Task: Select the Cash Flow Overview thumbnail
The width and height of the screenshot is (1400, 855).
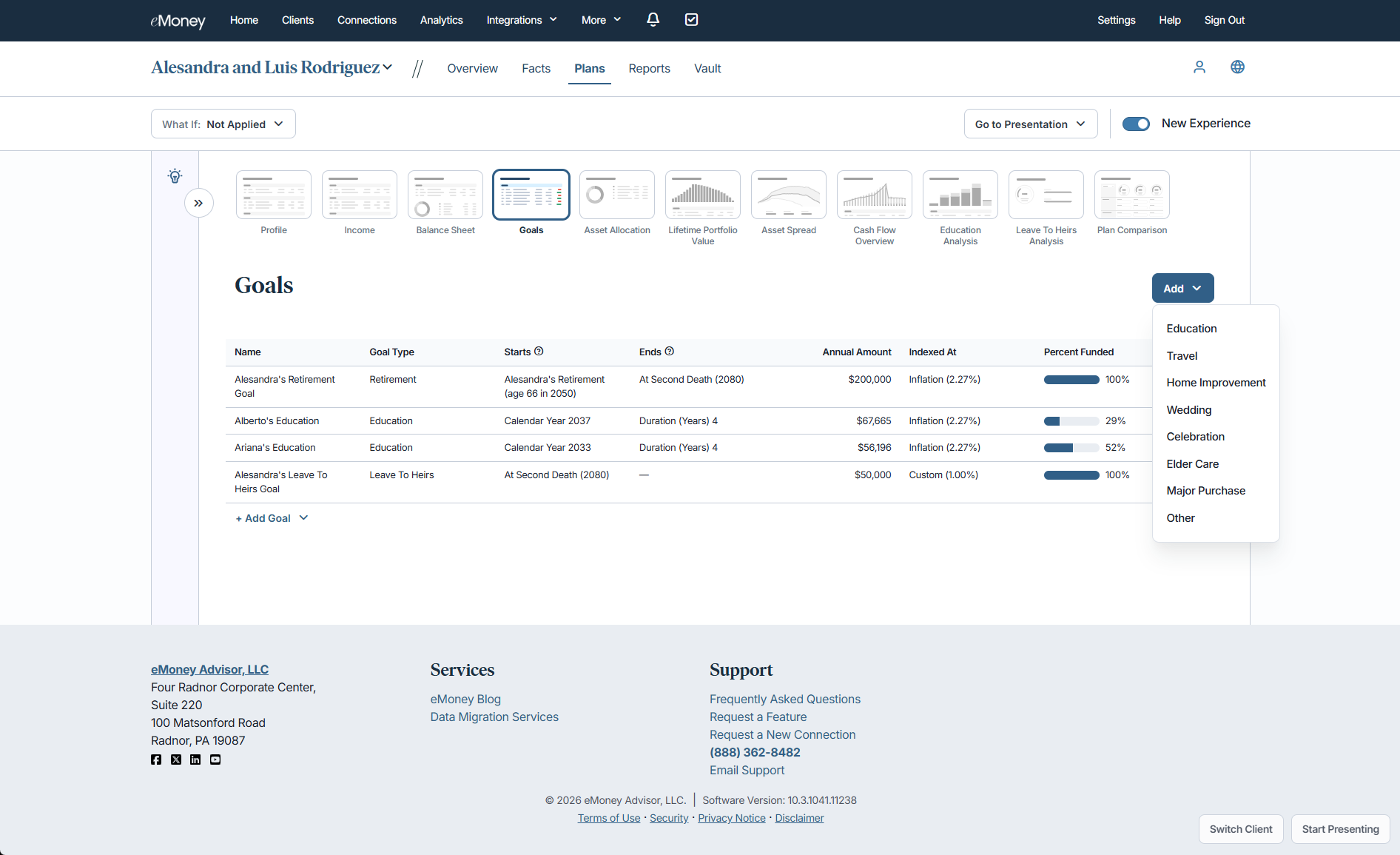Action: click(x=874, y=195)
